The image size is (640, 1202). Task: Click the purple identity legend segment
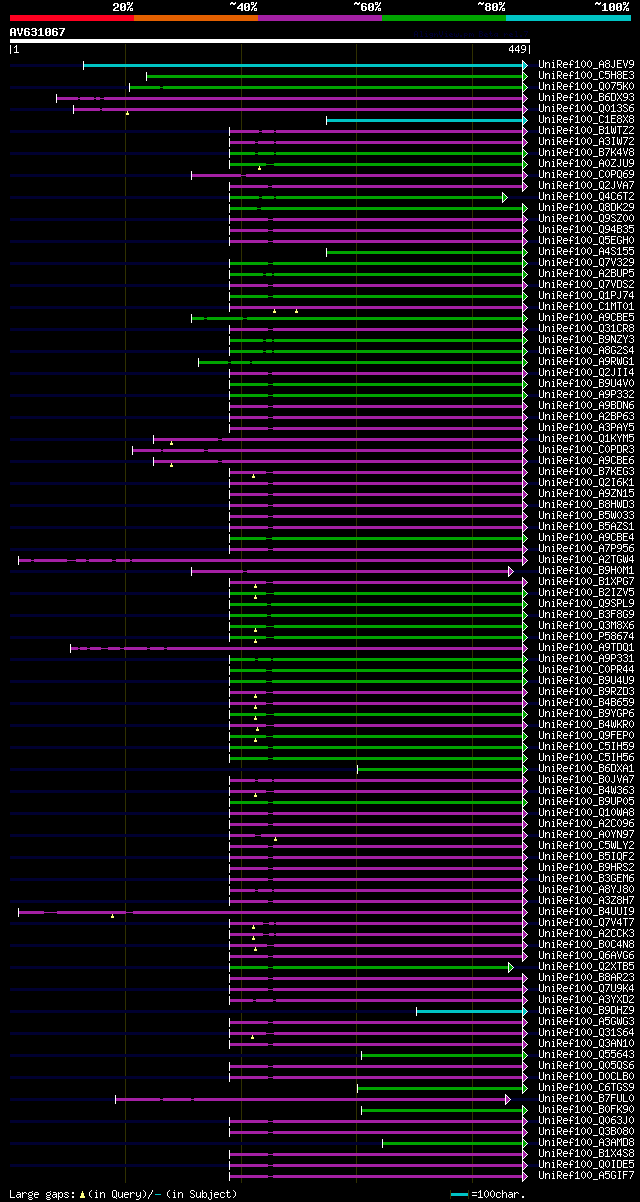pyautogui.click(x=320, y=18)
